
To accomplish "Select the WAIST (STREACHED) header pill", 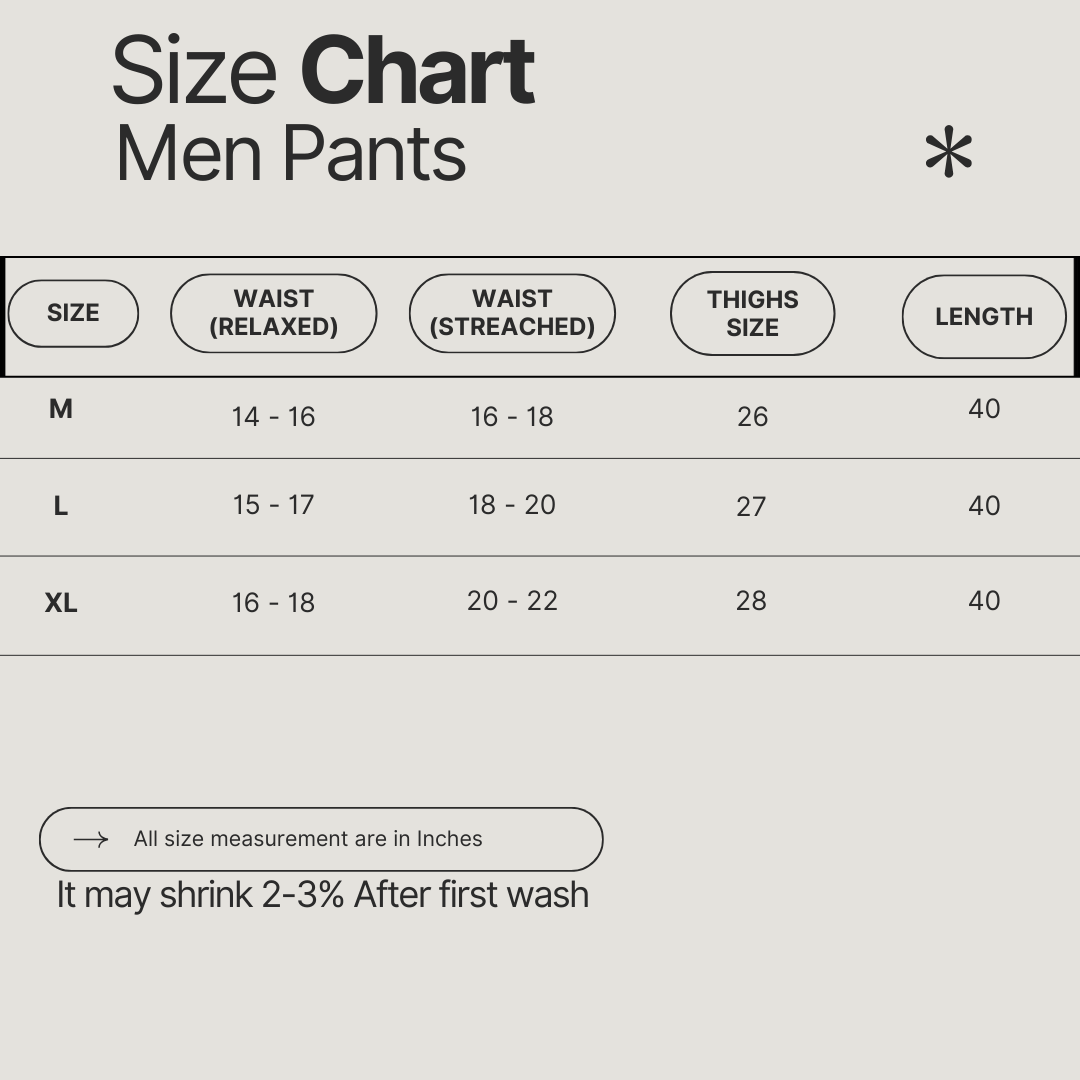I will [x=512, y=313].
